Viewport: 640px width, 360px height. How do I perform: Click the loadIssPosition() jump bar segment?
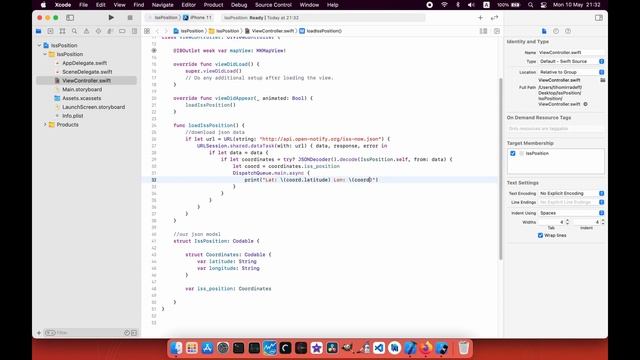pos(321,31)
